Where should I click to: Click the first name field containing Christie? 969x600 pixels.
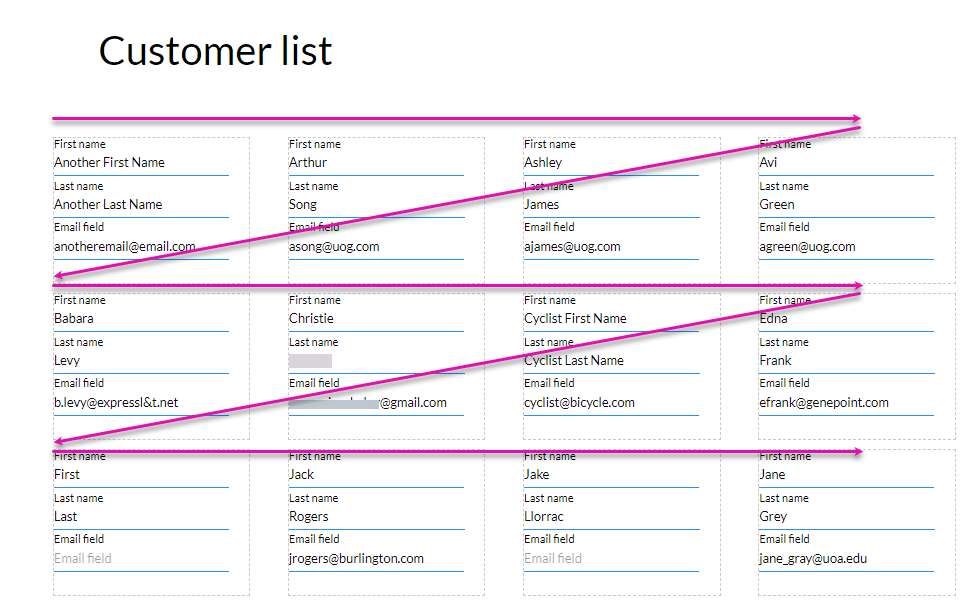(375, 319)
